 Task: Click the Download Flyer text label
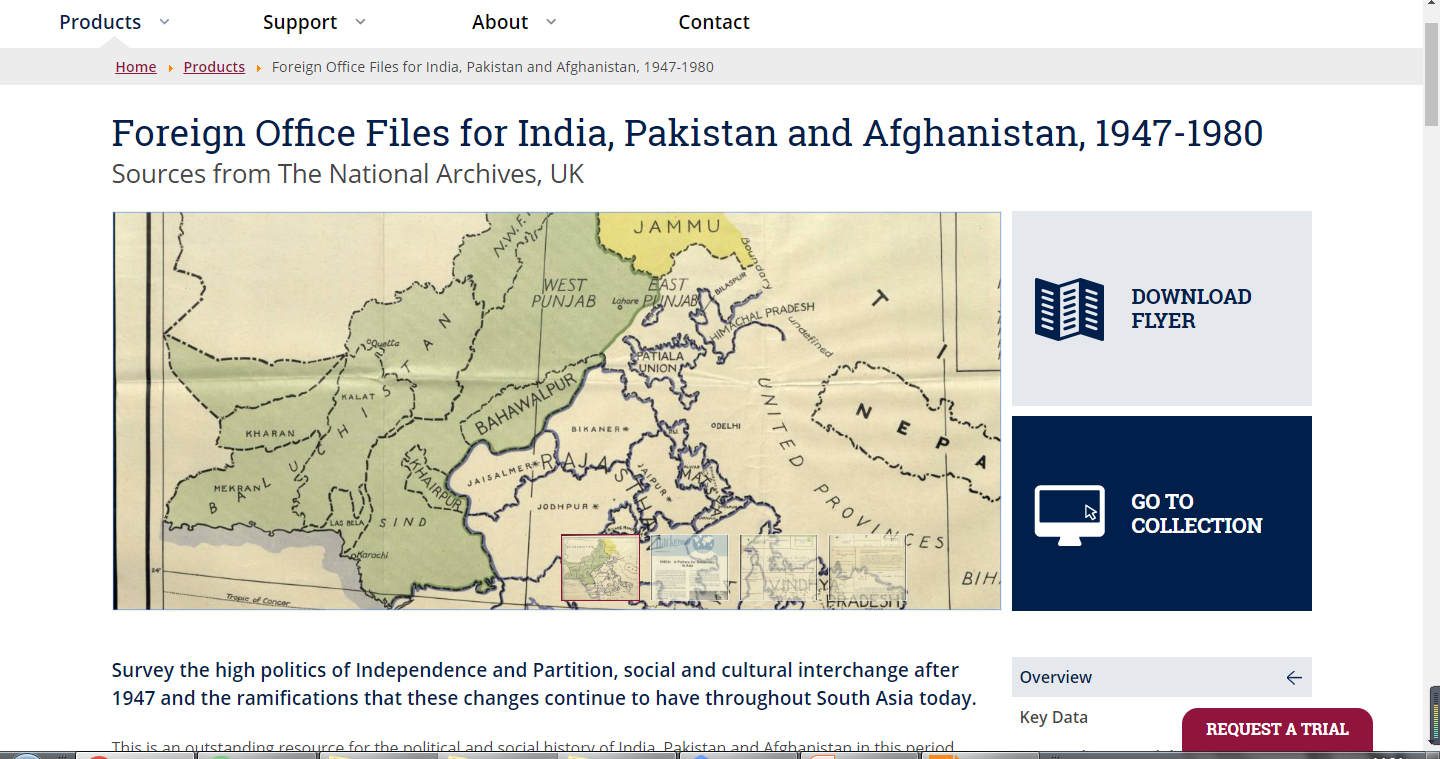[x=1191, y=309]
